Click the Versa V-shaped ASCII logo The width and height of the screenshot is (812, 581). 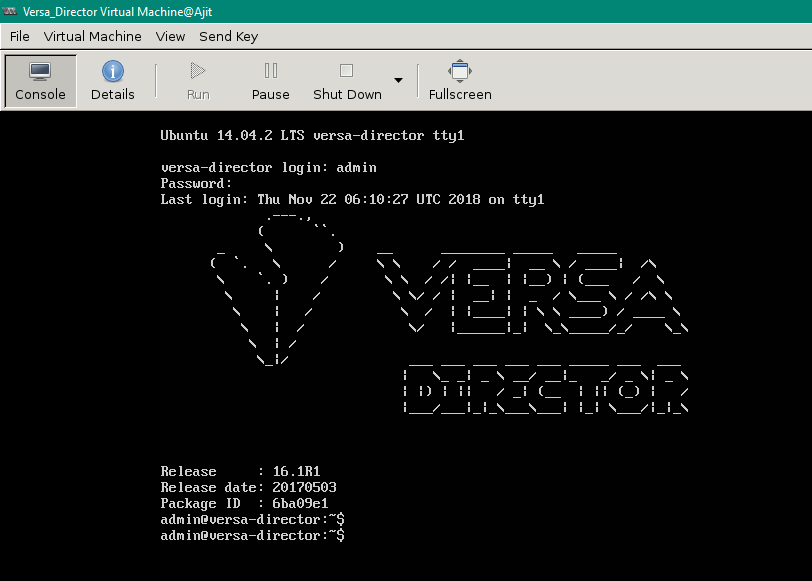point(277,288)
